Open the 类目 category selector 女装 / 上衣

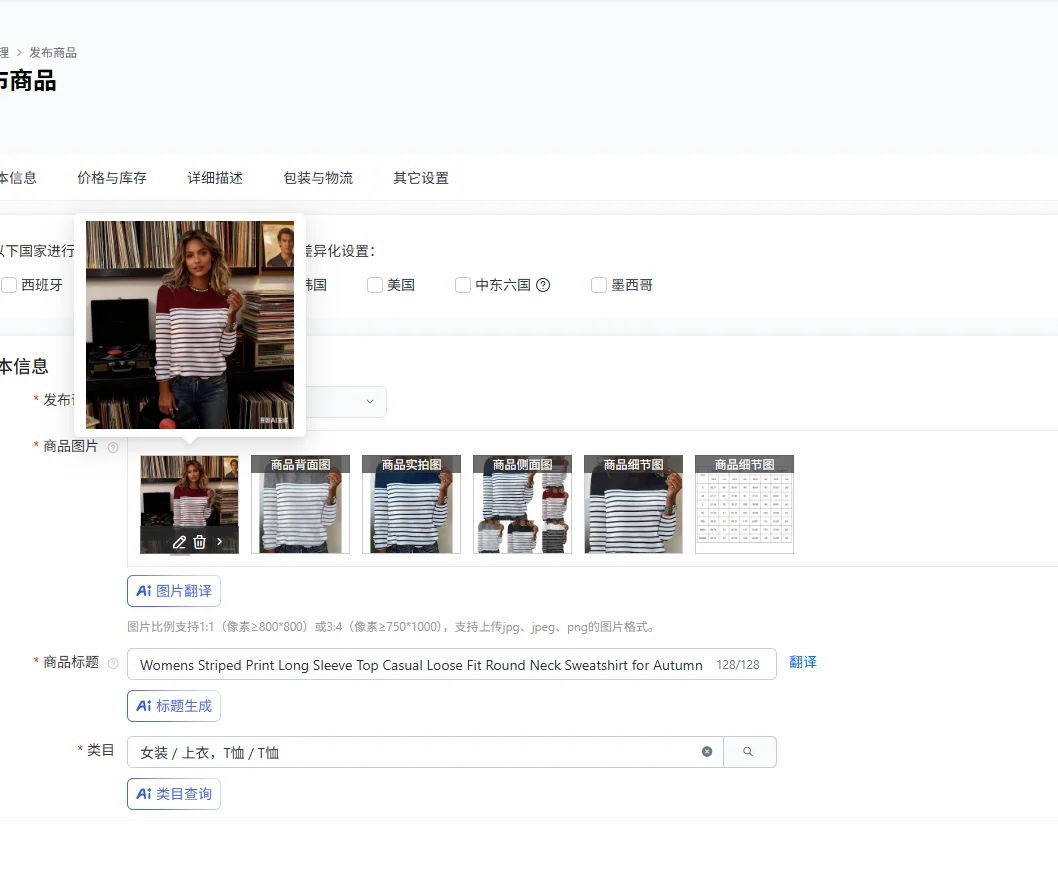(410, 752)
